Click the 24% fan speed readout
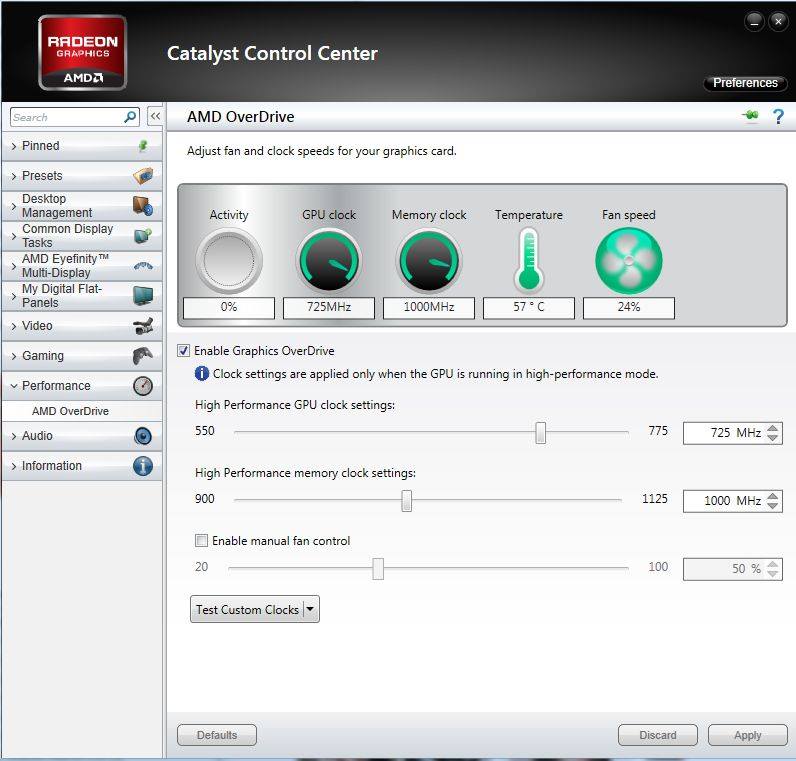796x761 pixels. click(x=629, y=307)
